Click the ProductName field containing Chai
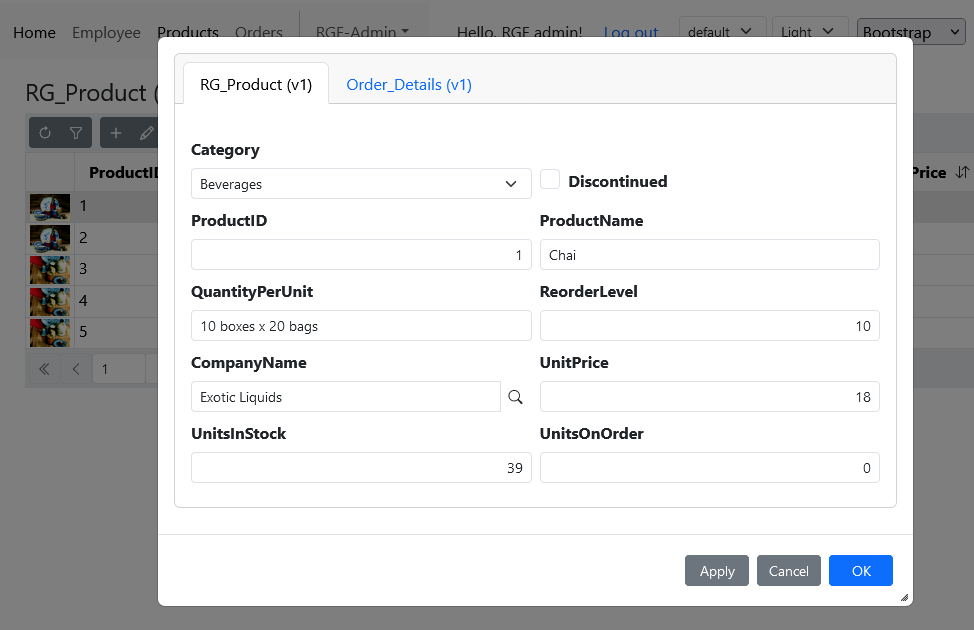 (x=709, y=255)
